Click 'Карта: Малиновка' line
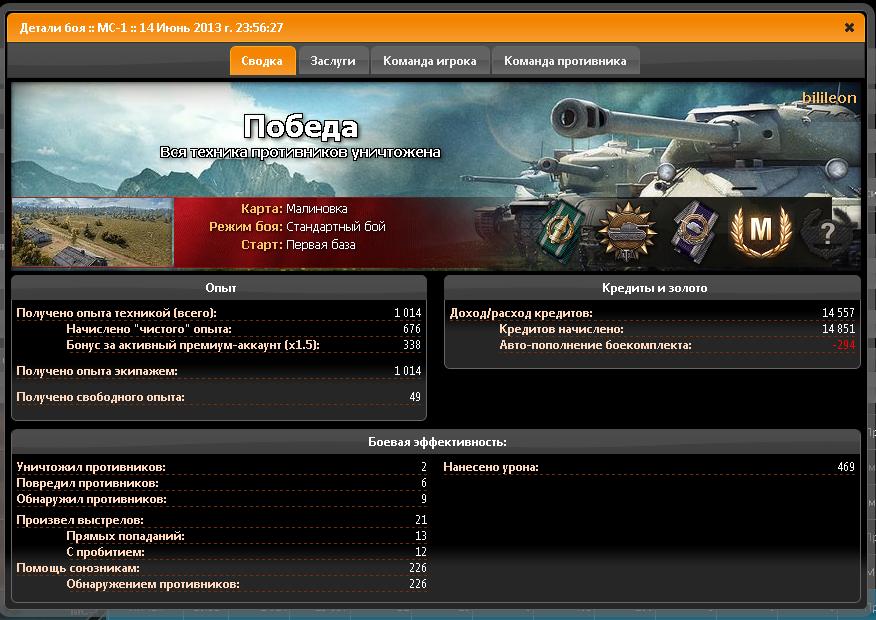Viewport: 876px width, 620px height. (294, 208)
